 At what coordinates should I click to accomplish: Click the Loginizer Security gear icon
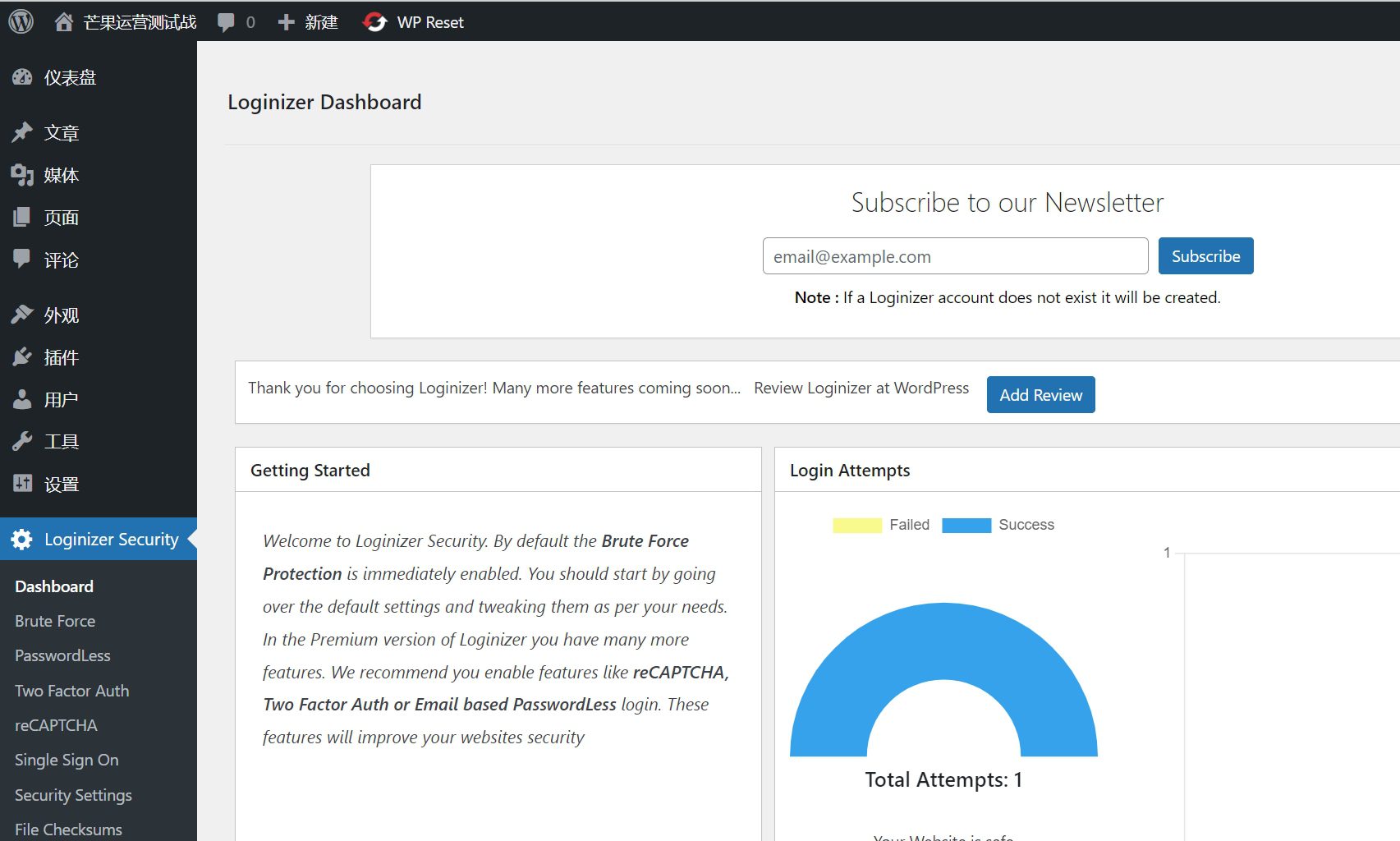pos(22,540)
